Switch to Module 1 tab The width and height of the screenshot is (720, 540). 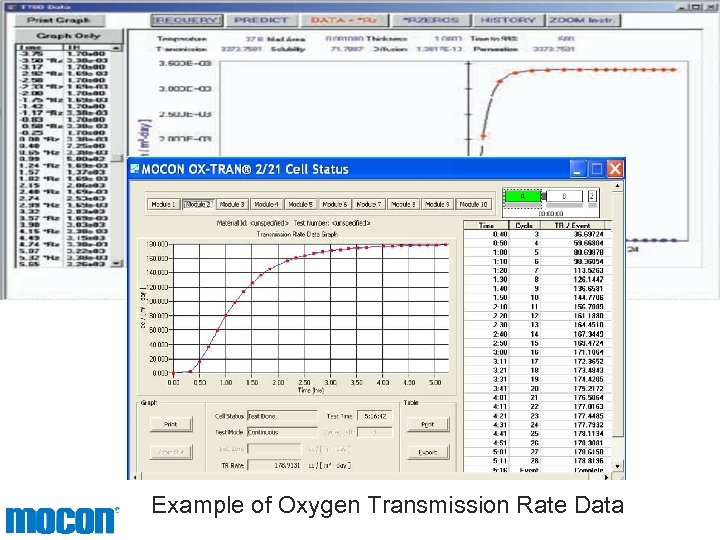coord(163,204)
